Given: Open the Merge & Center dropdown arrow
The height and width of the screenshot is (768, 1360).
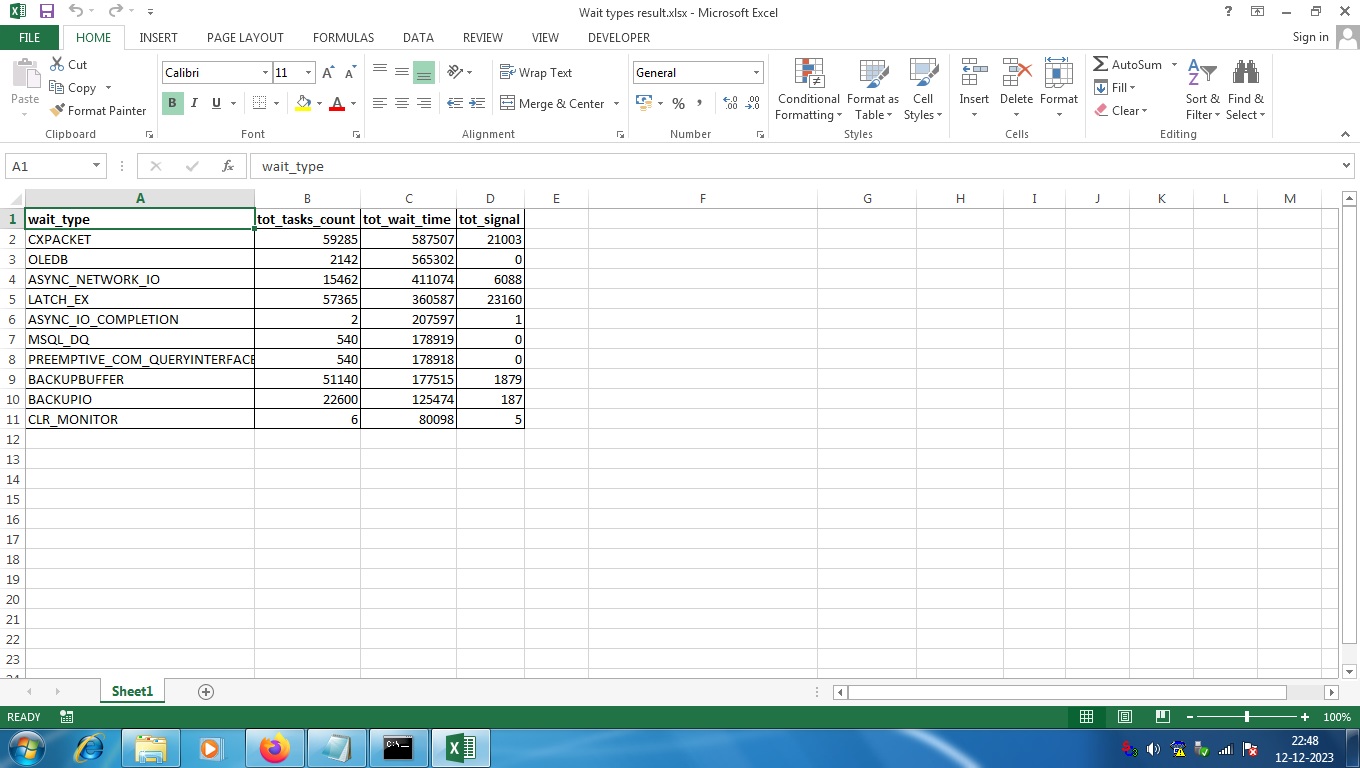Looking at the screenshot, I should pos(616,103).
